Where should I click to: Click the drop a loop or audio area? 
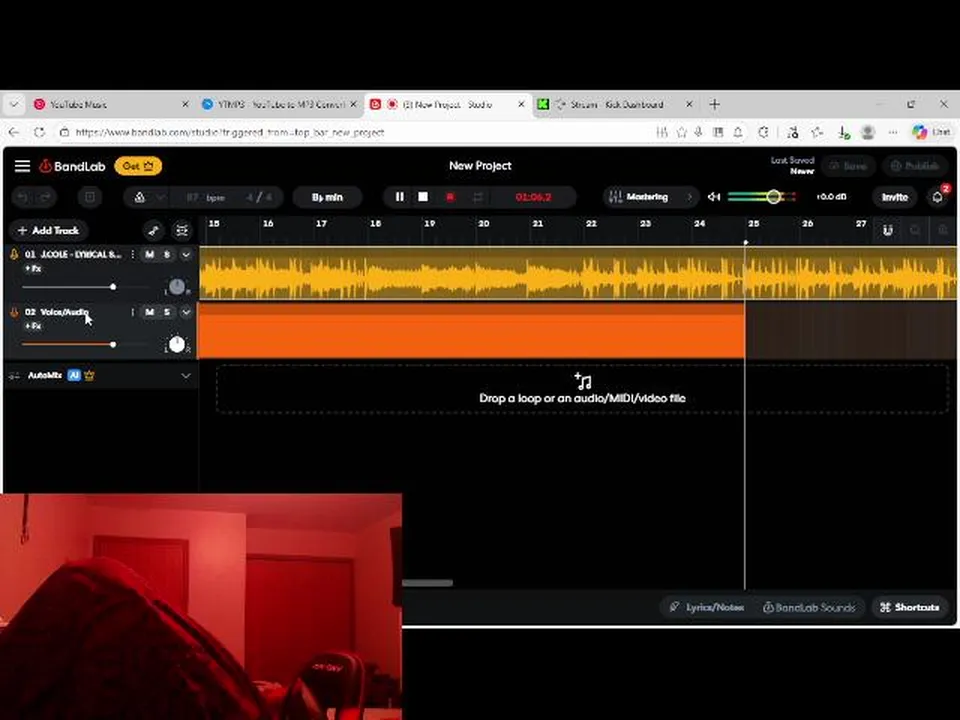point(582,389)
